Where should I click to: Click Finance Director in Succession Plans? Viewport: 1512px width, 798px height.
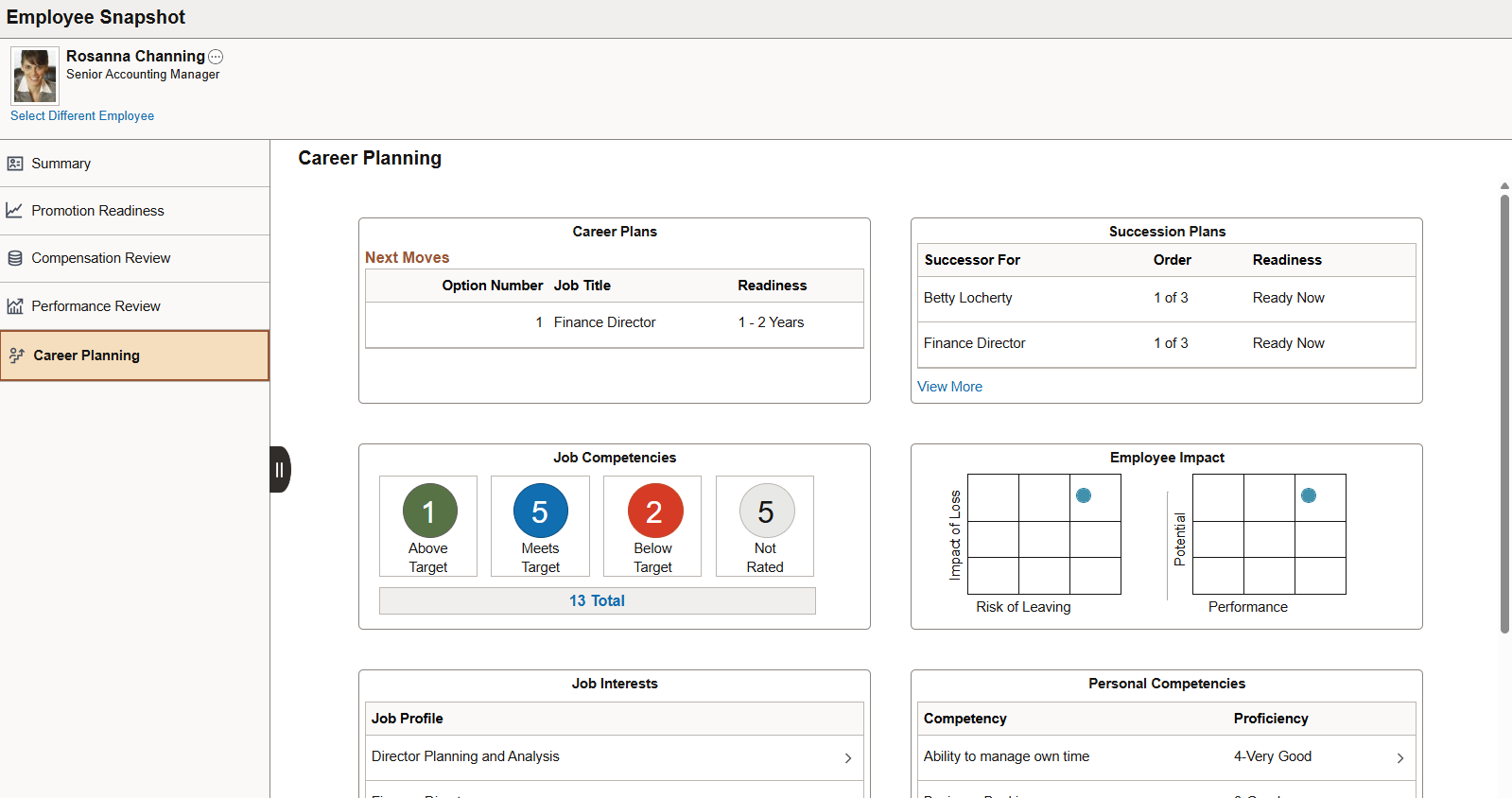[x=974, y=343]
